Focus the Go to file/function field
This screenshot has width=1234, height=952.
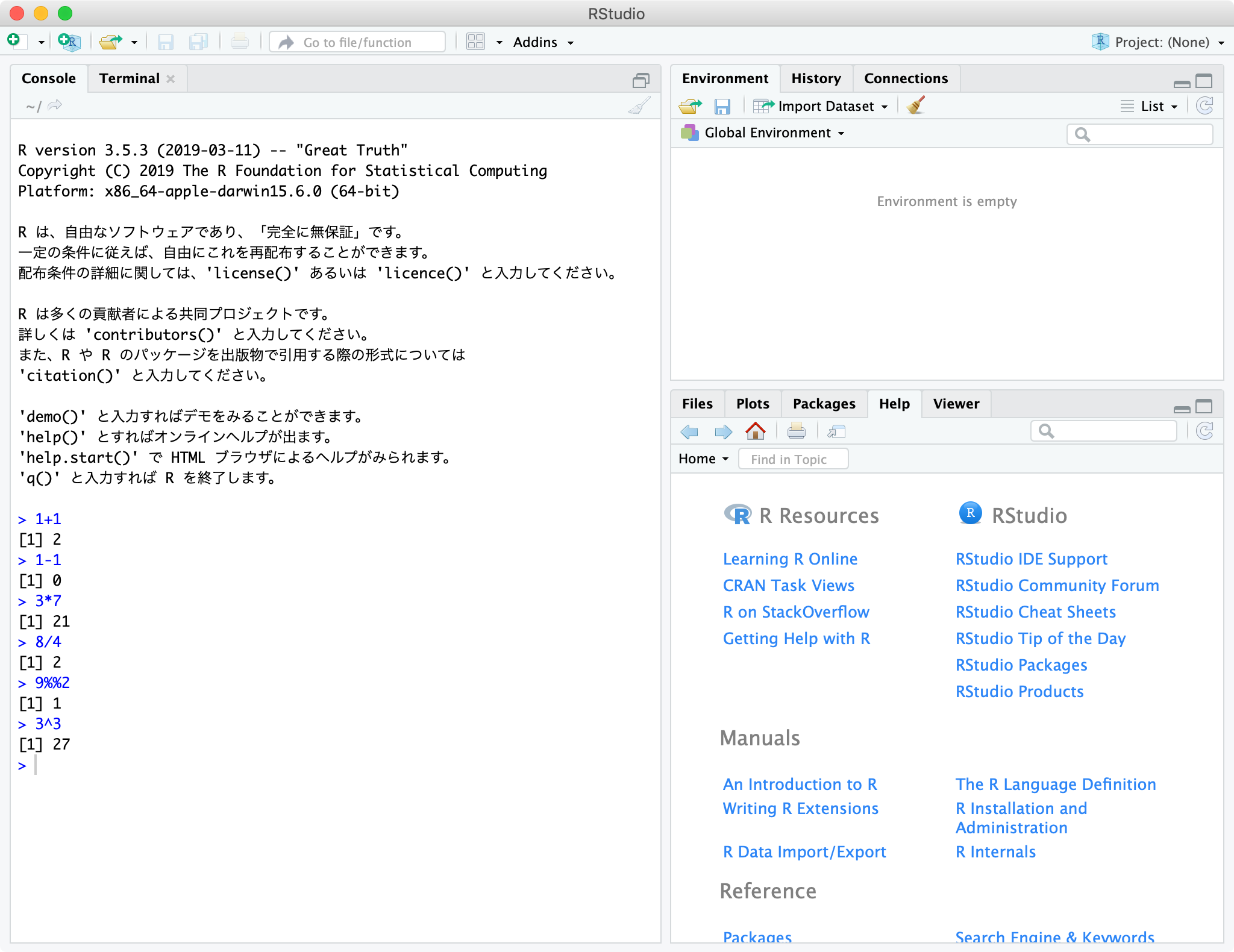coord(357,42)
